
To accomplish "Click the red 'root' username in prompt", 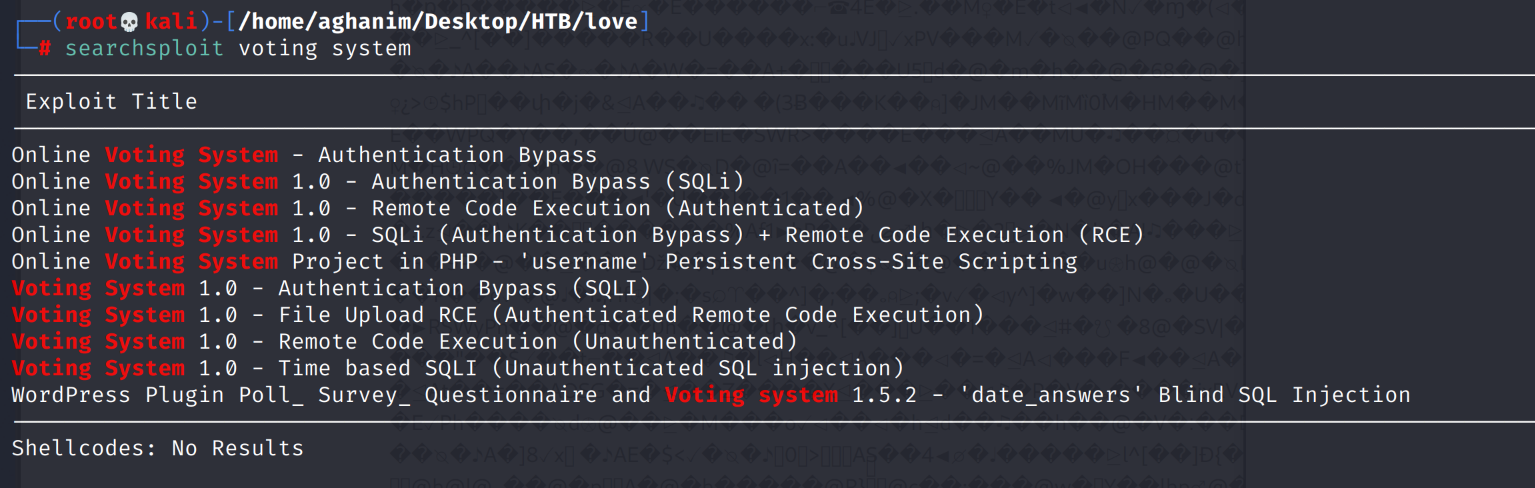I will (x=92, y=22).
